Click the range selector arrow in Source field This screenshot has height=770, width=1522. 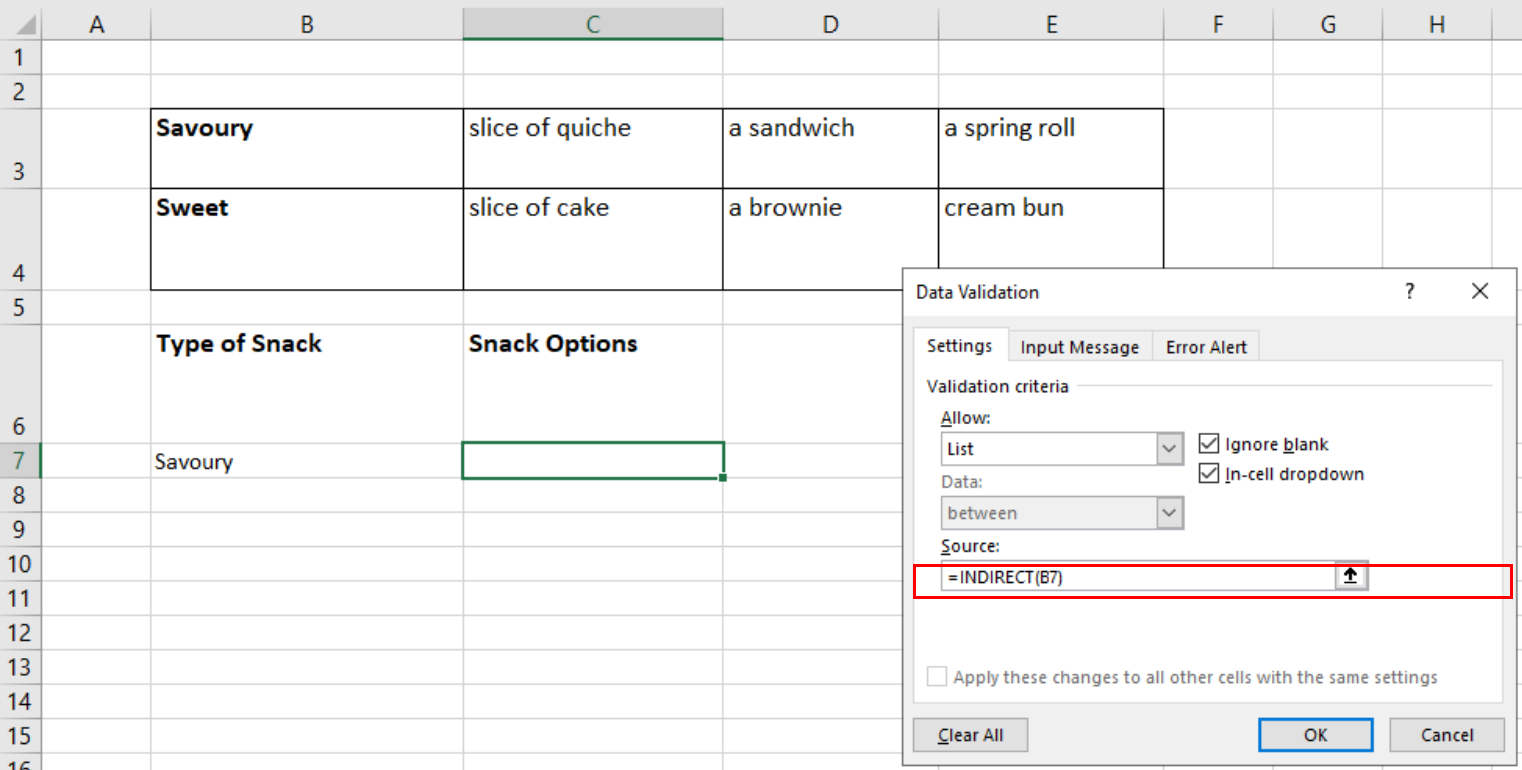coord(1350,577)
